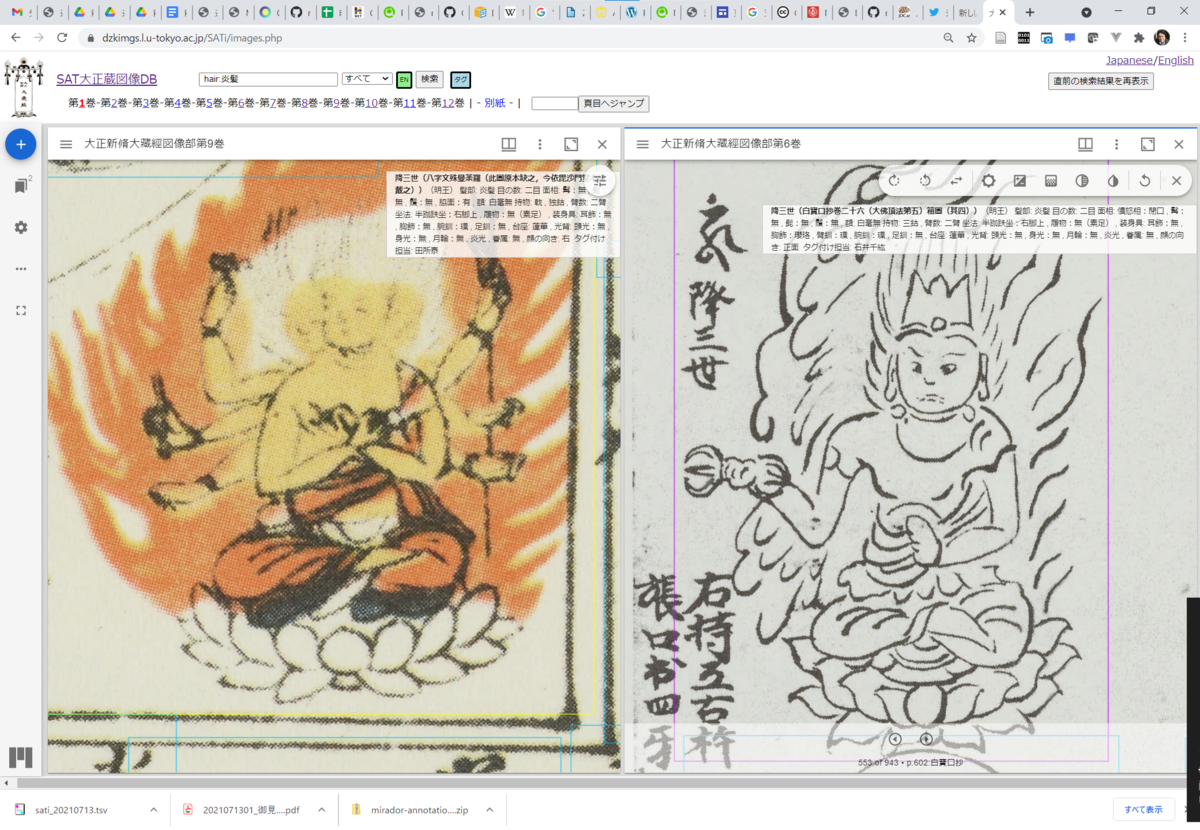Open volume 第12巻 link
Viewport: 1200px width, 830px height.
tap(448, 103)
